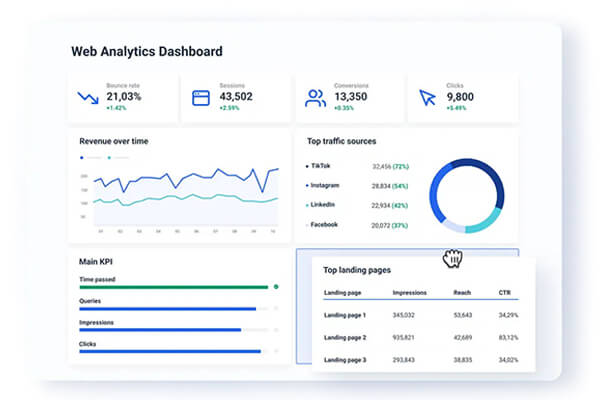Sort table by the CTR column header
Image resolution: width=600 pixels, height=400 pixels.
coord(505,293)
